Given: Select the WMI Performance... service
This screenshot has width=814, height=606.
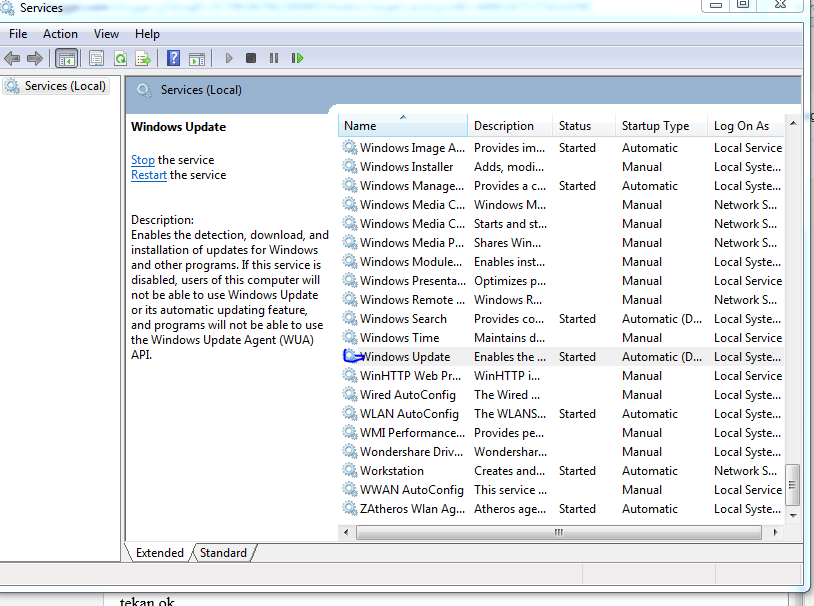Looking at the screenshot, I should [x=412, y=433].
